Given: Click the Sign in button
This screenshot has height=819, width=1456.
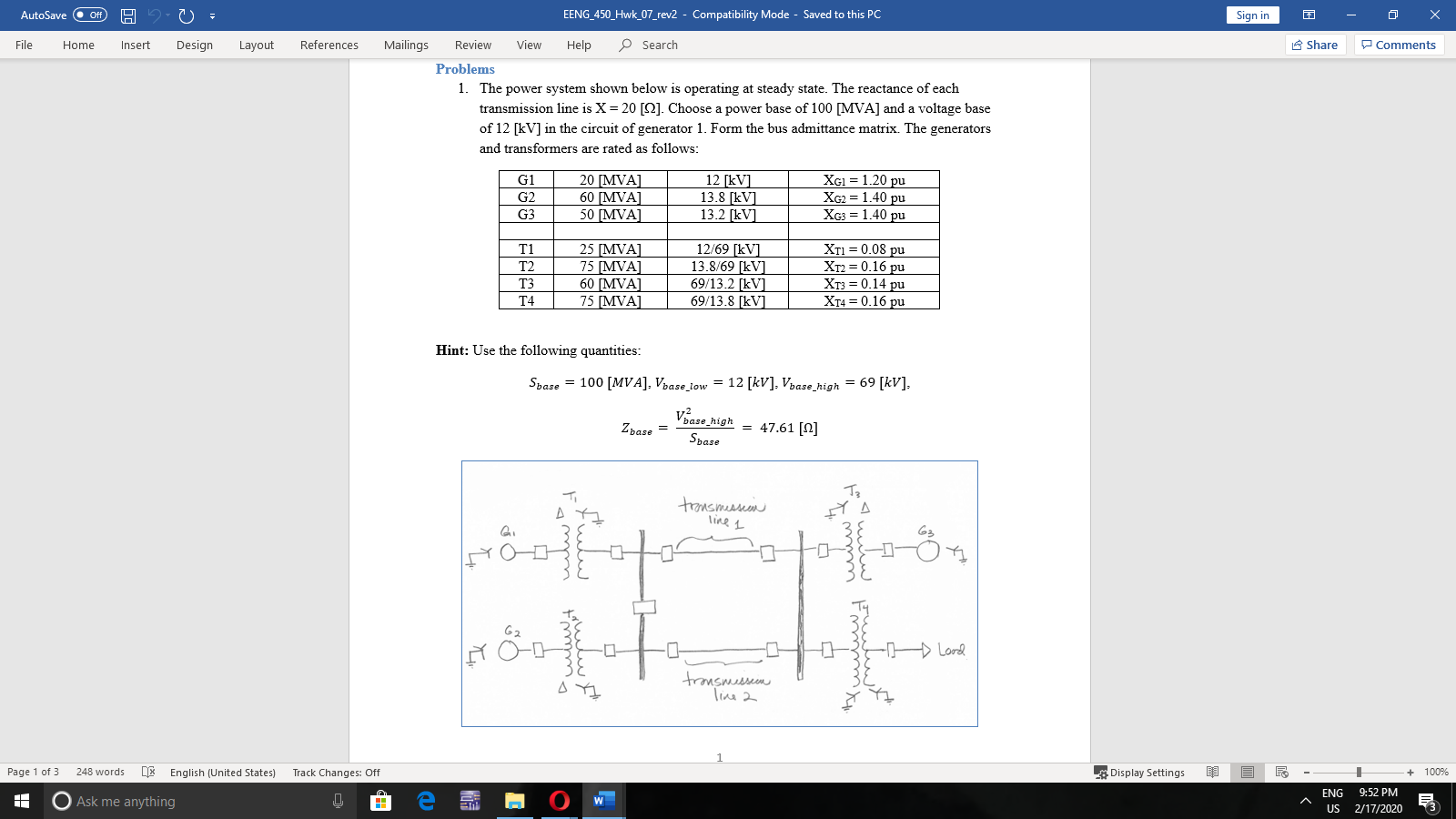Looking at the screenshot, I should 1251,15.
